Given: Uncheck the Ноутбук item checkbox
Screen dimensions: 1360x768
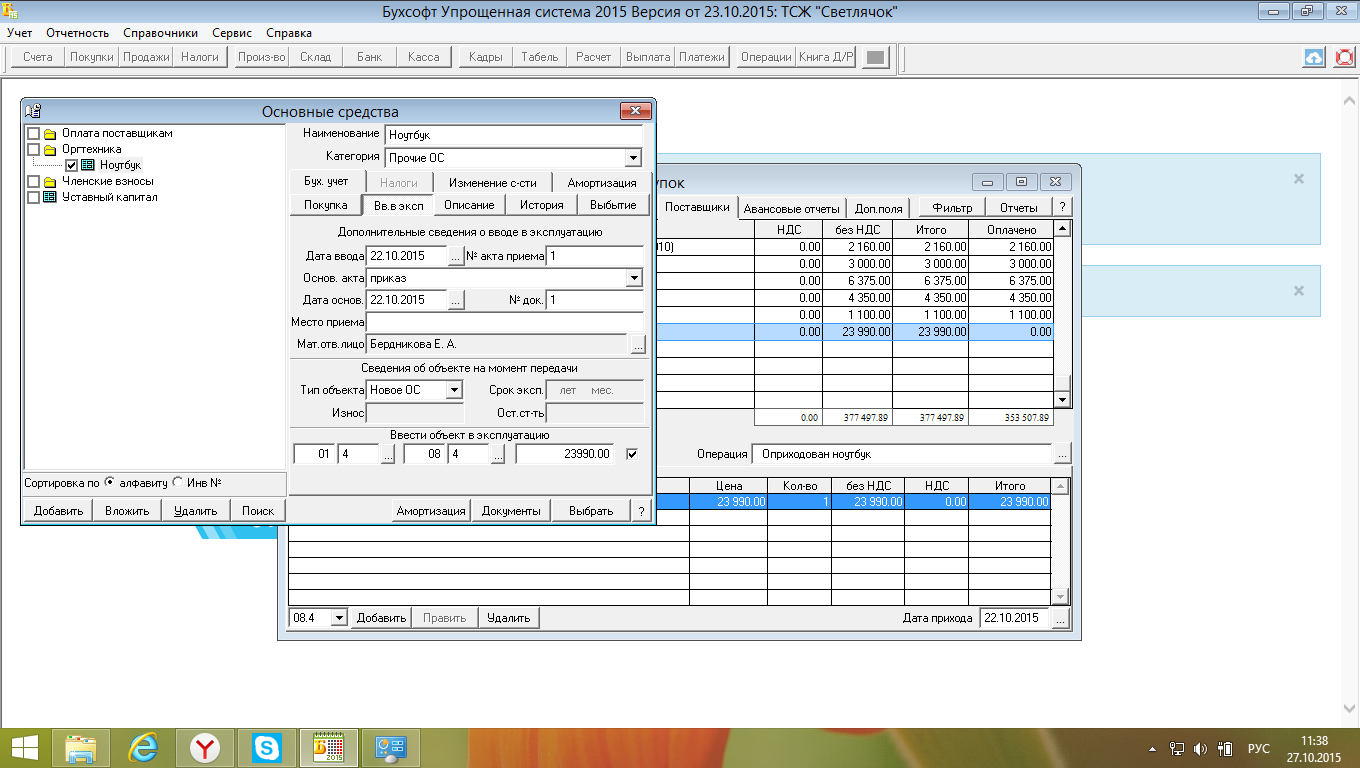Looking at the screenshot, I should pos(72,165).
